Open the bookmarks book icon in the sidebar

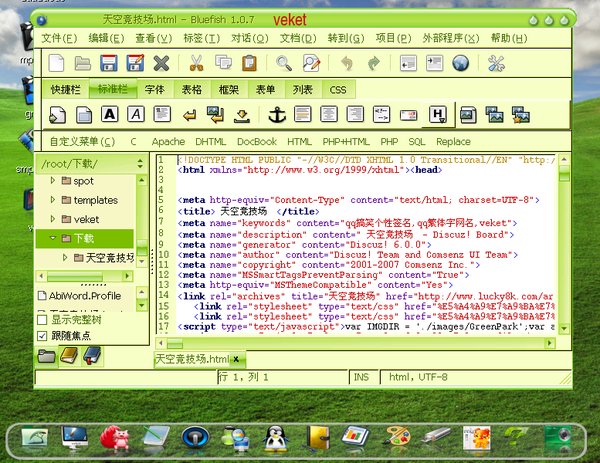(69, 356)
